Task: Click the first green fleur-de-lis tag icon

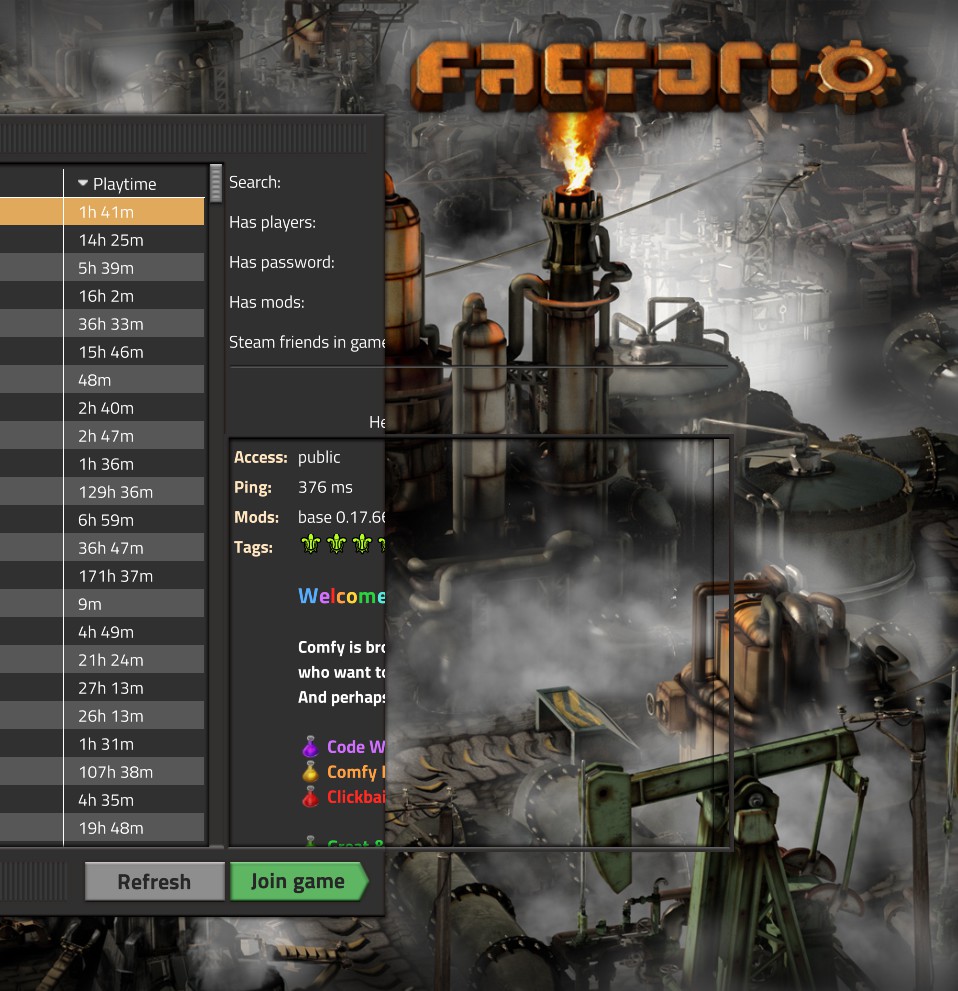Action: (x=310, y=544)
